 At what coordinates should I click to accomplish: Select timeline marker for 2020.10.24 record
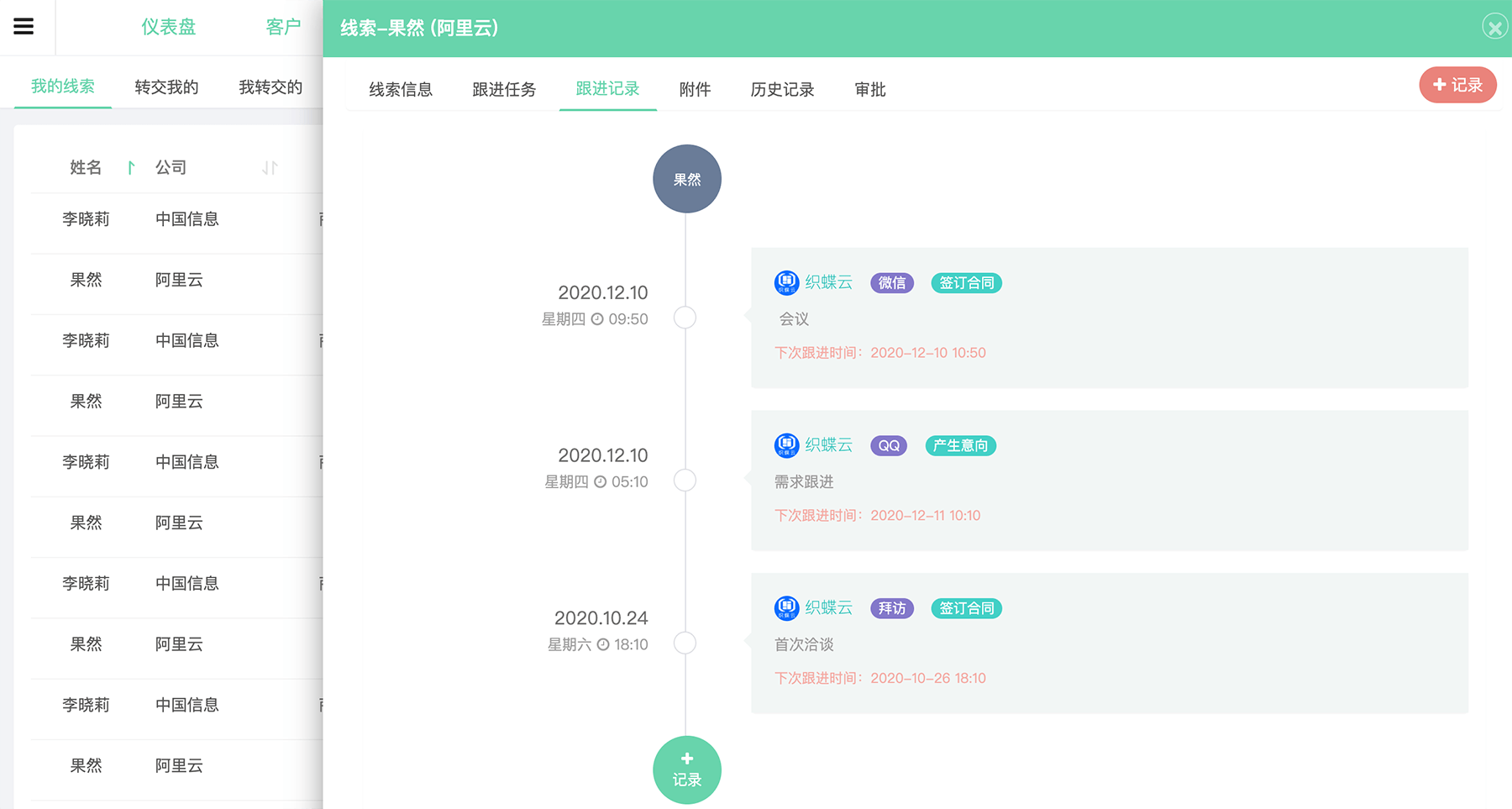(685, 643)
